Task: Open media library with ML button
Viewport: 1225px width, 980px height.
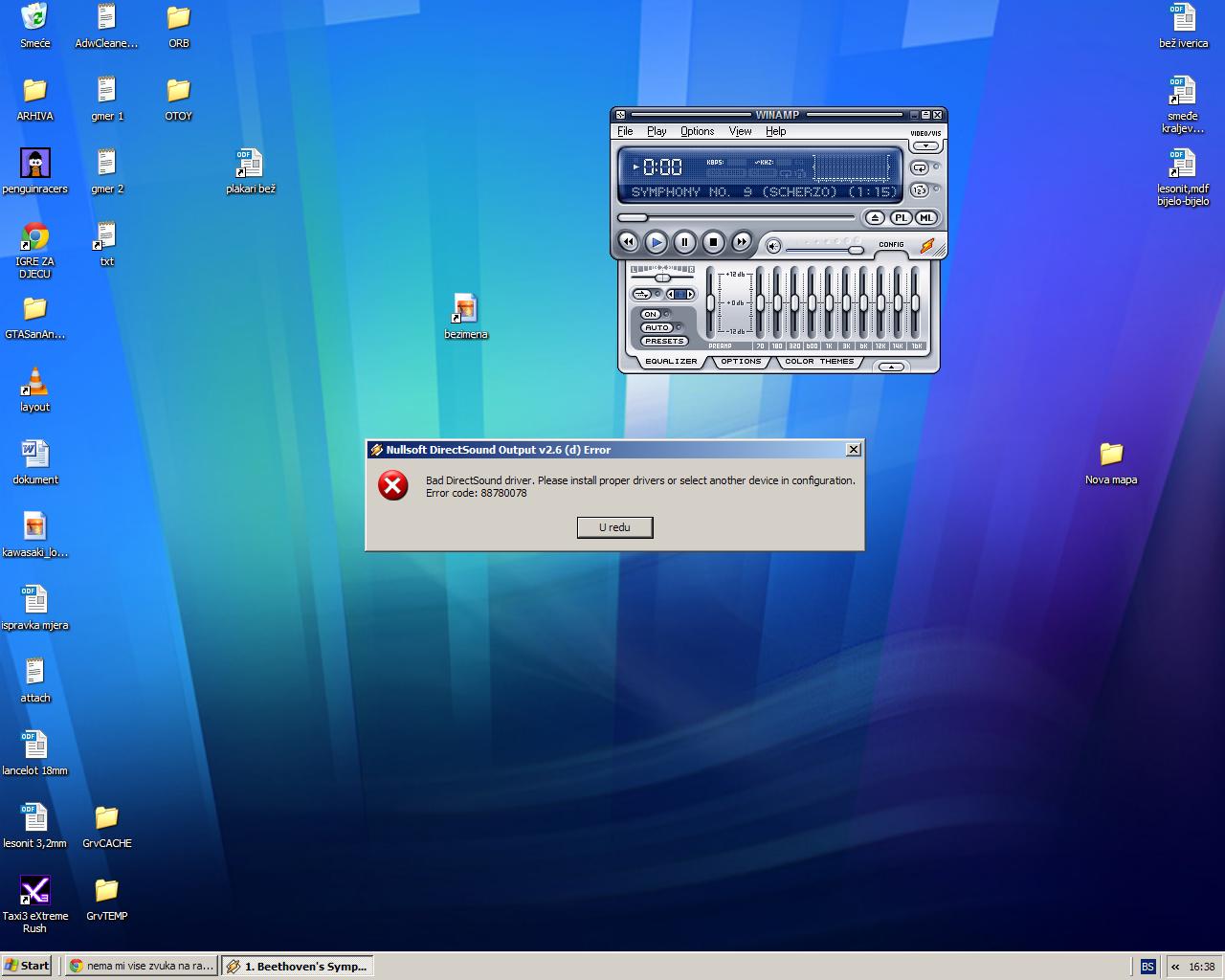Action: (925, 218)
